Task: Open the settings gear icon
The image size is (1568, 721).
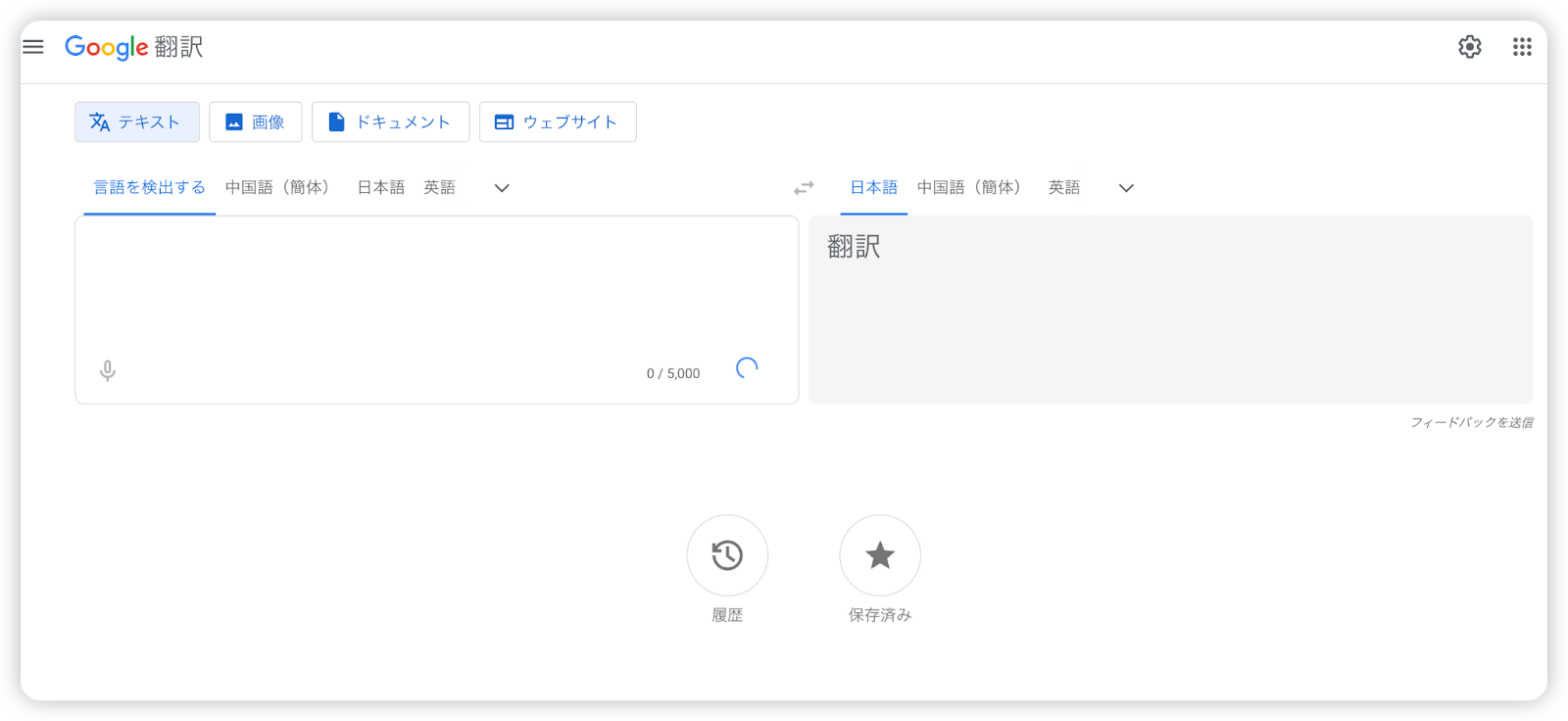Action: 1469,47
